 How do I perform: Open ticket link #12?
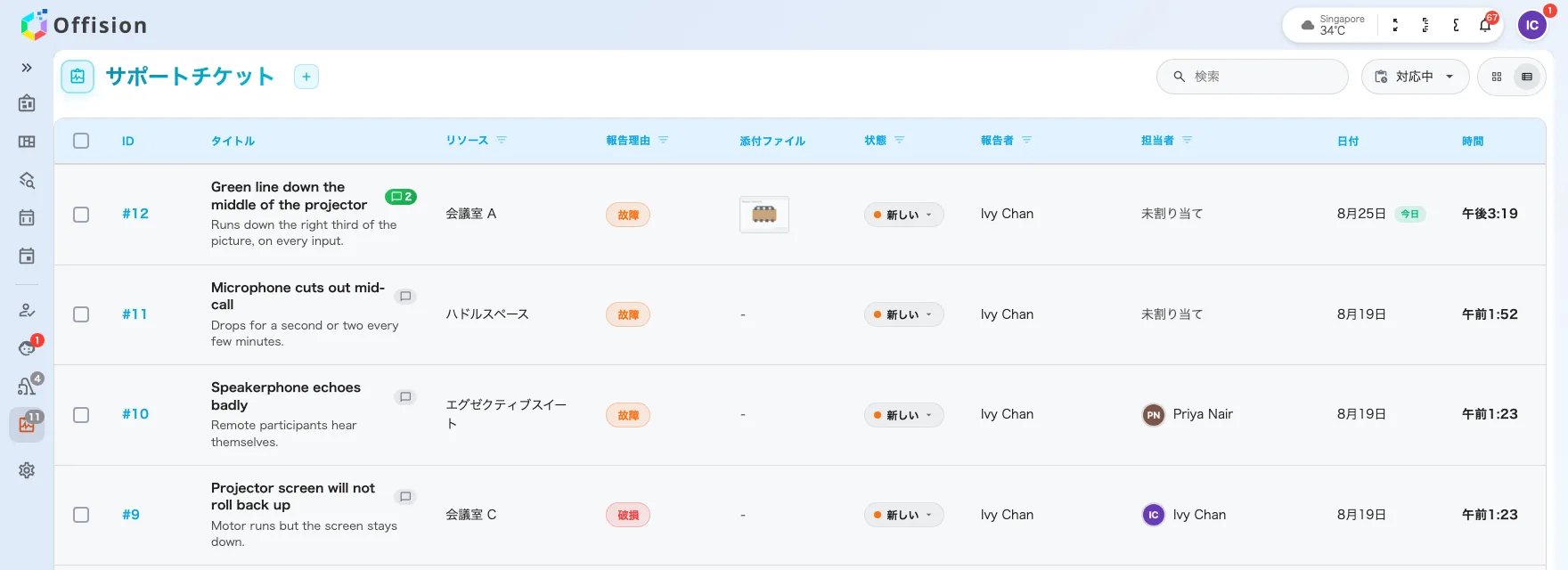click(135, 214)
